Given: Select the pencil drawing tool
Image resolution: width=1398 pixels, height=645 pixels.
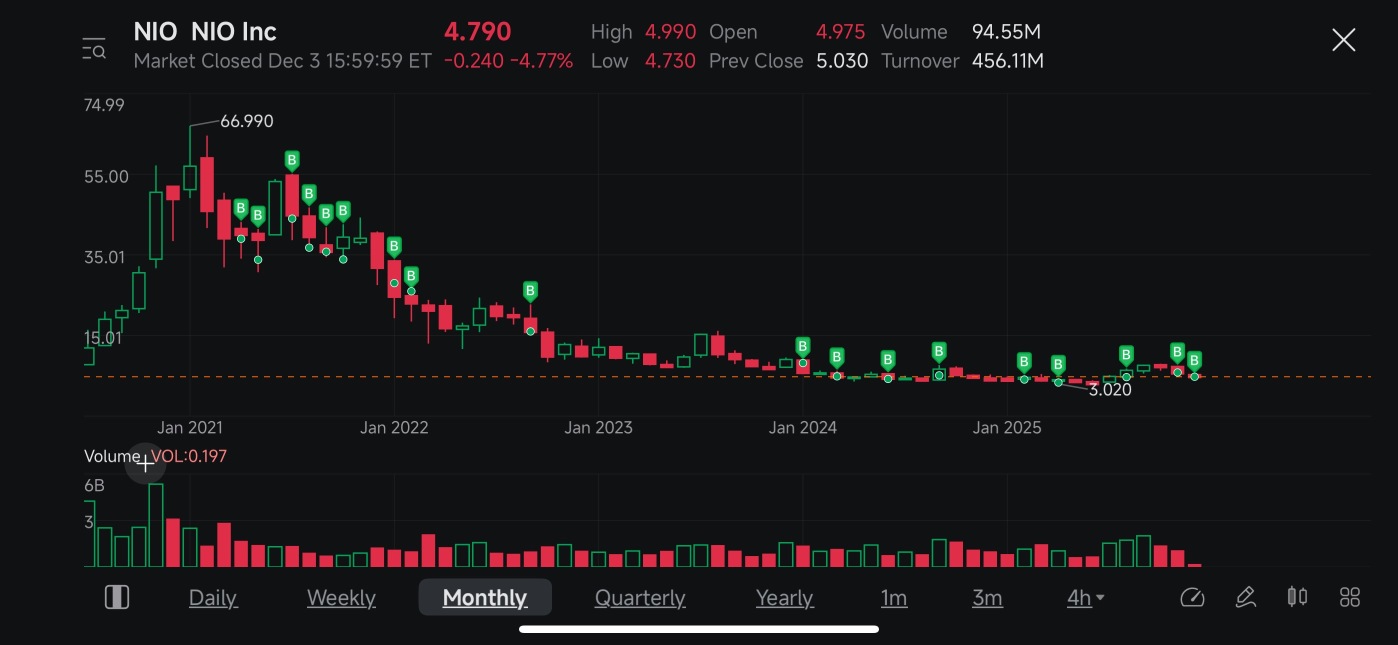Looking at the screenshot, I should pyautogui.click(x=1245, y=597).
